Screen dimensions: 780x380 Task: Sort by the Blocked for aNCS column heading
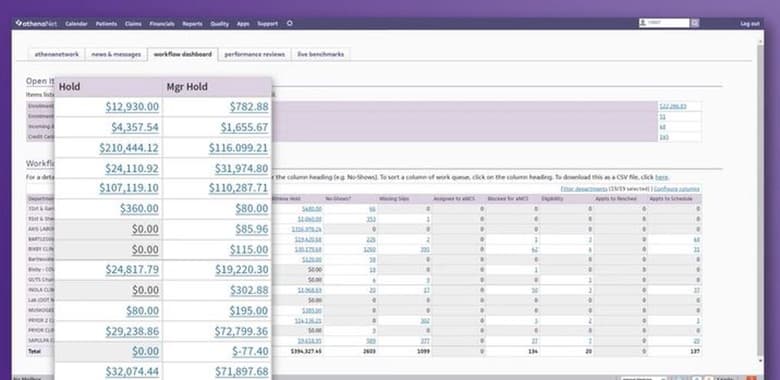(508, 199)
